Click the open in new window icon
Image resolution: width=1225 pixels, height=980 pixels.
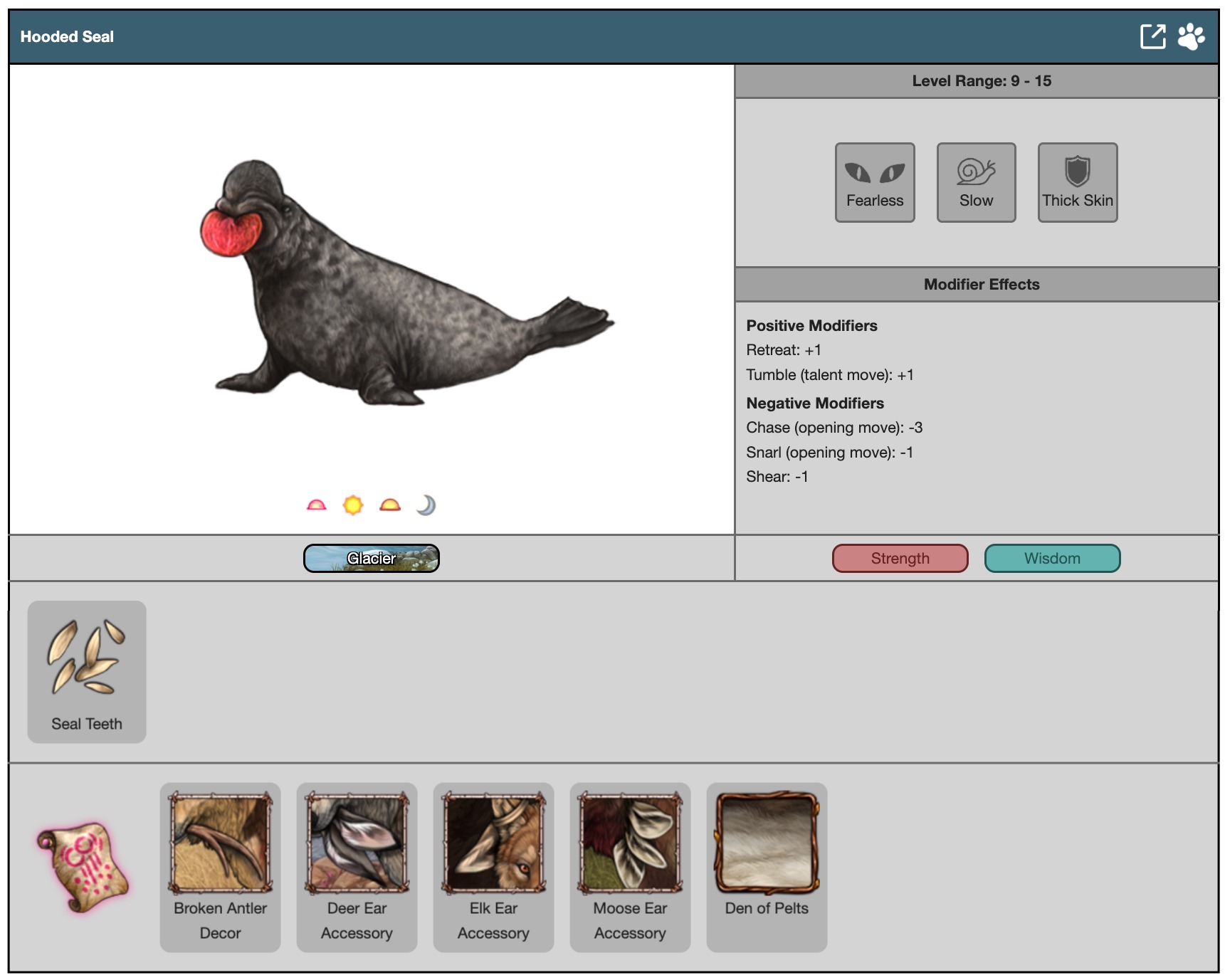[1152, 36]
